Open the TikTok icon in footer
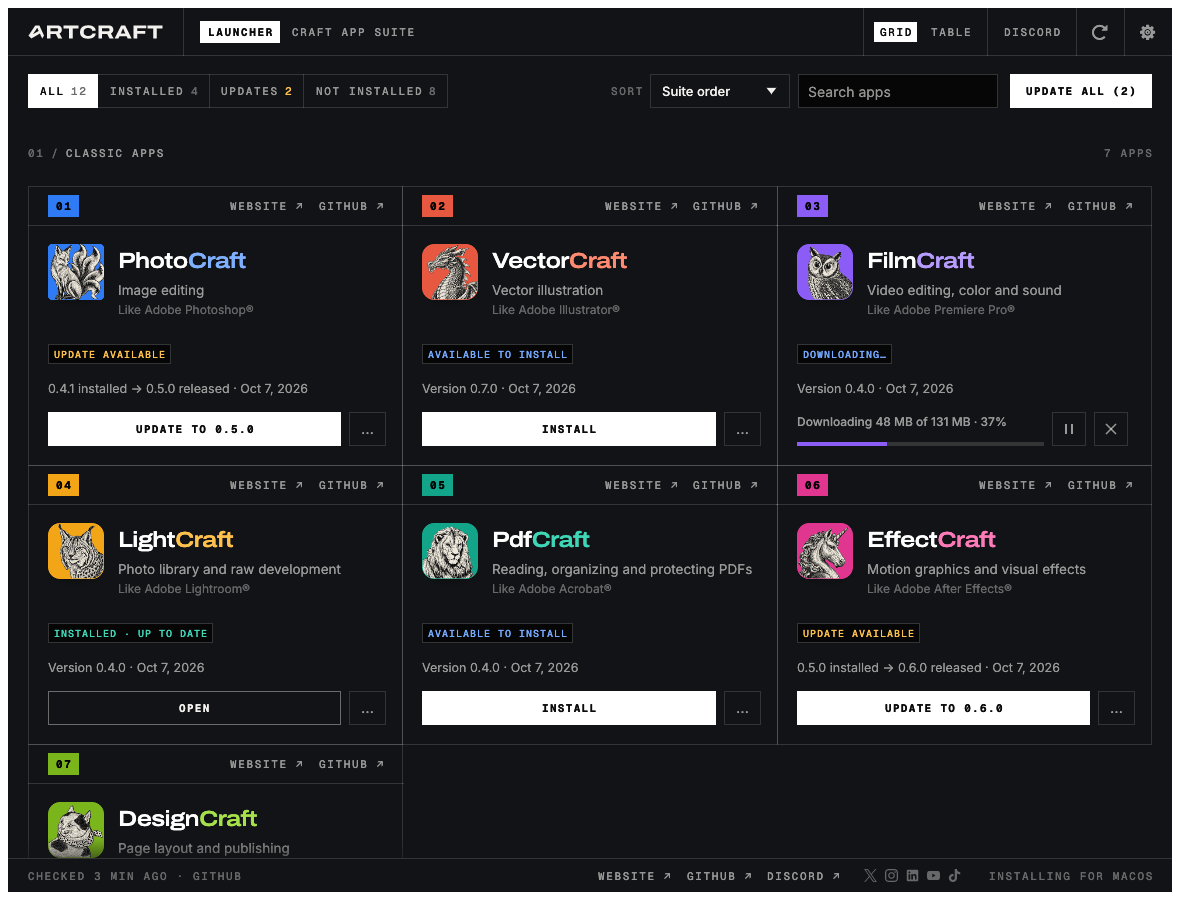This screenshot has height=900, width=1180. [954, 875]
